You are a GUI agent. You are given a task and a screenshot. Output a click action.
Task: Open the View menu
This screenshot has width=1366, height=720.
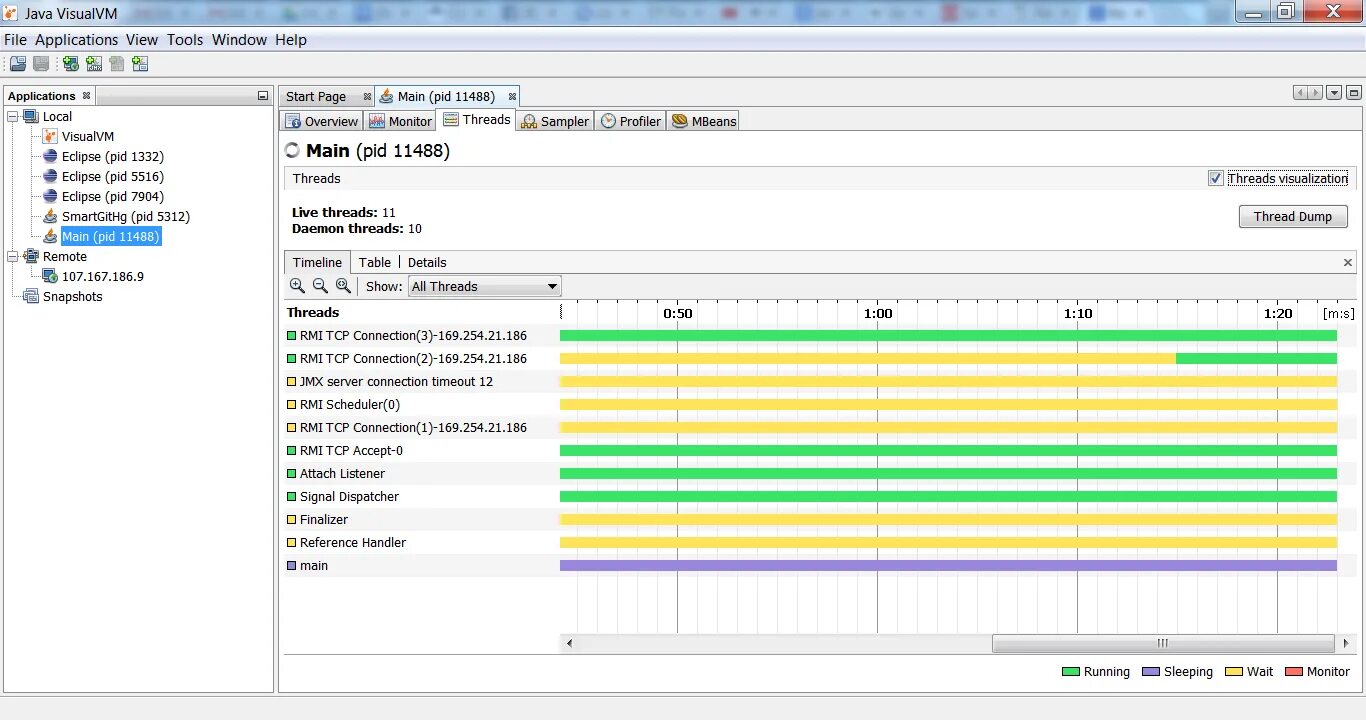[141, 40]
